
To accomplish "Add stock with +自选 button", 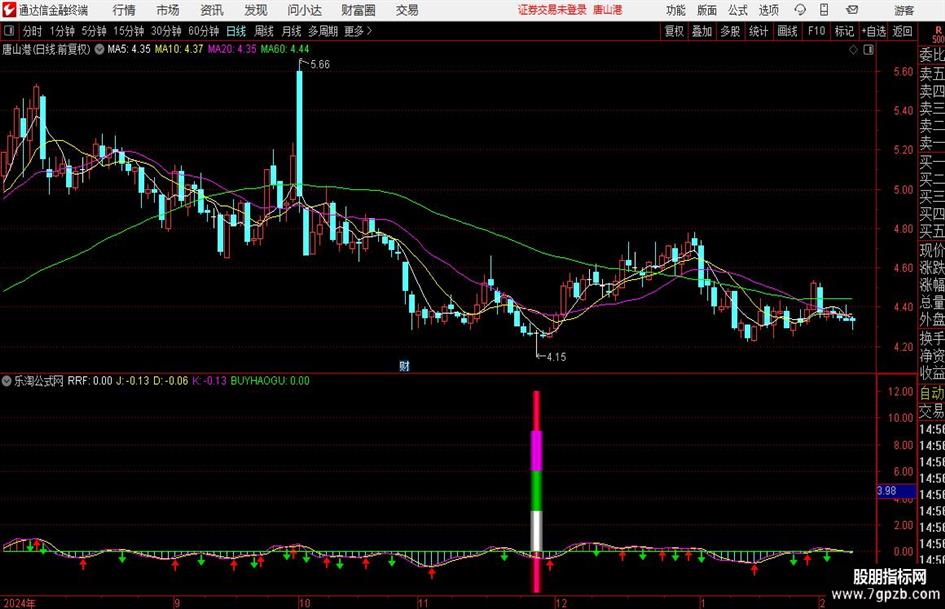I will coord(874,31).
